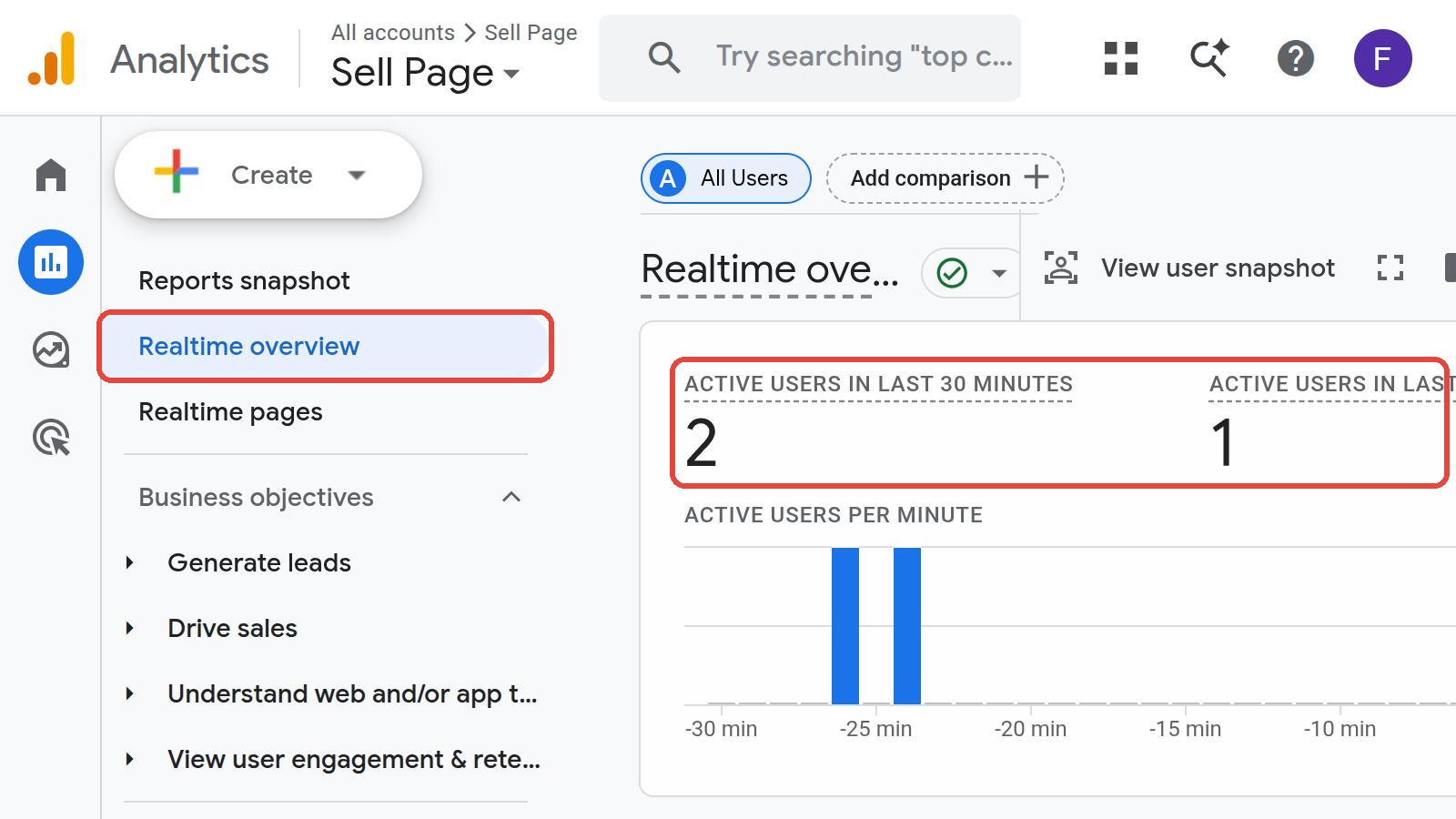Open the Home icon in sidebar
1456x819 pixels.
click(x=51, y=175)
